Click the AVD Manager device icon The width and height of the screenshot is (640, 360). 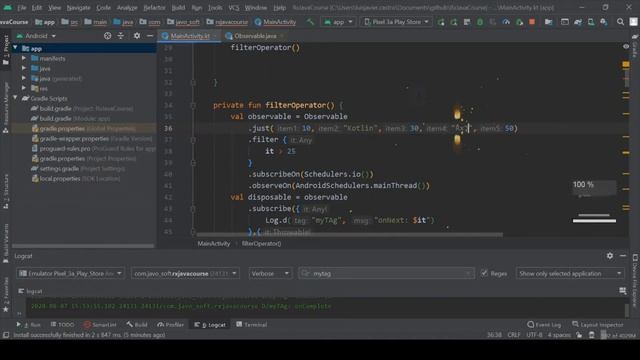pyautogui.click(x=591, y=22)
